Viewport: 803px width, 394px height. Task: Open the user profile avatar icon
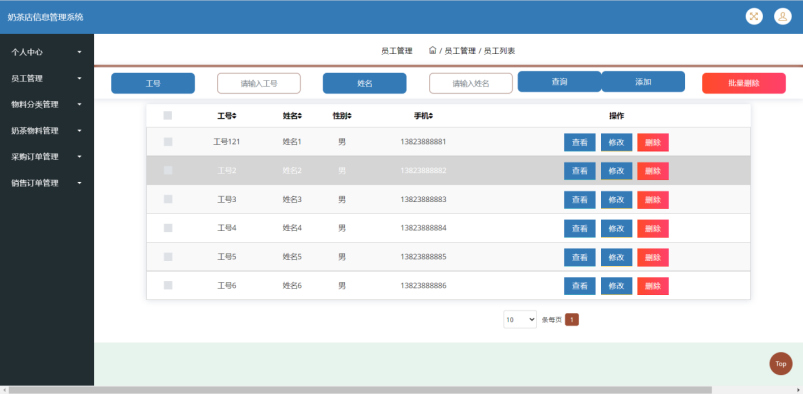click(x=783, y=16)
